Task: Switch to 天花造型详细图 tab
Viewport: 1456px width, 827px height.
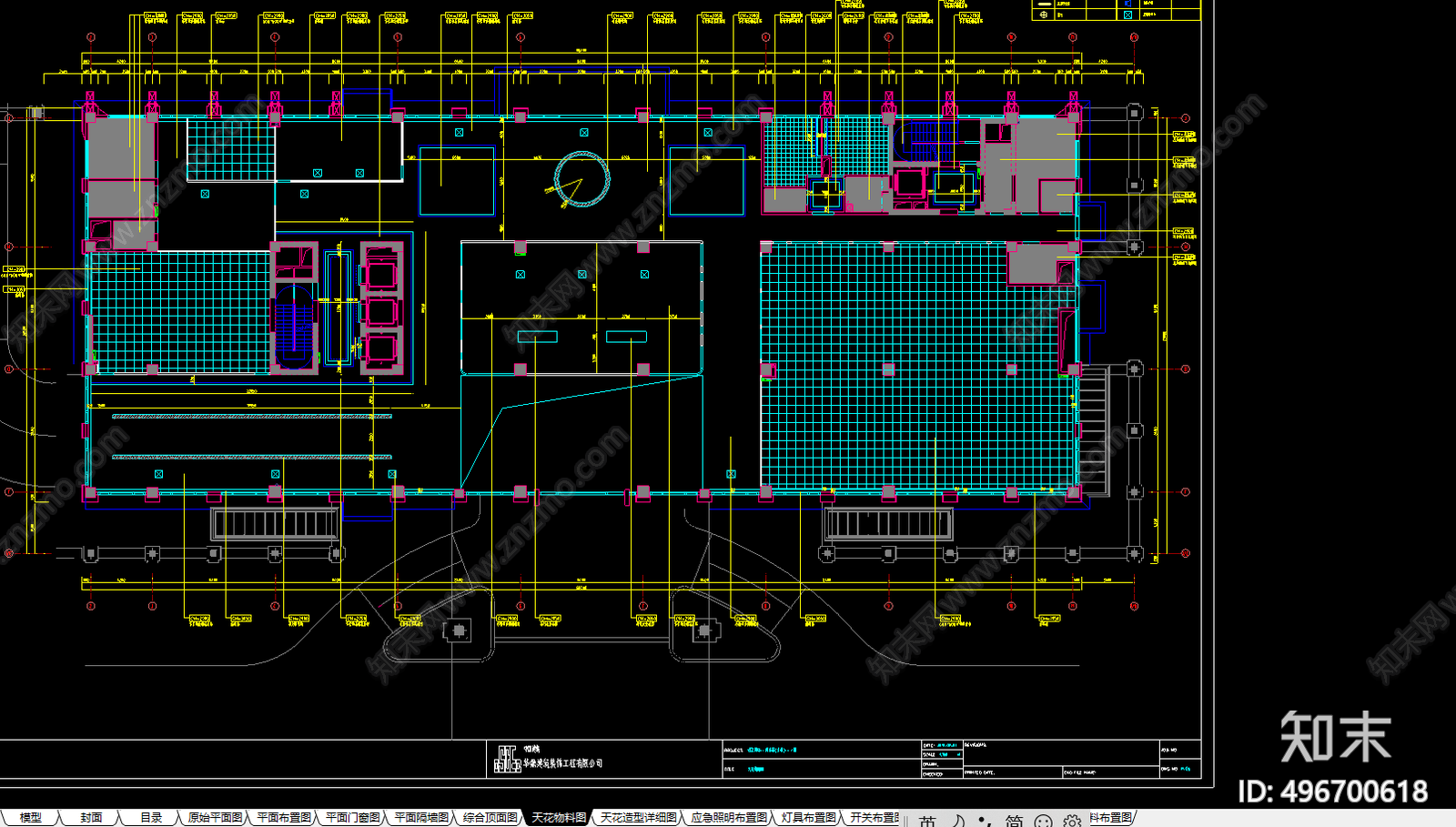Action: click(638, 818)
